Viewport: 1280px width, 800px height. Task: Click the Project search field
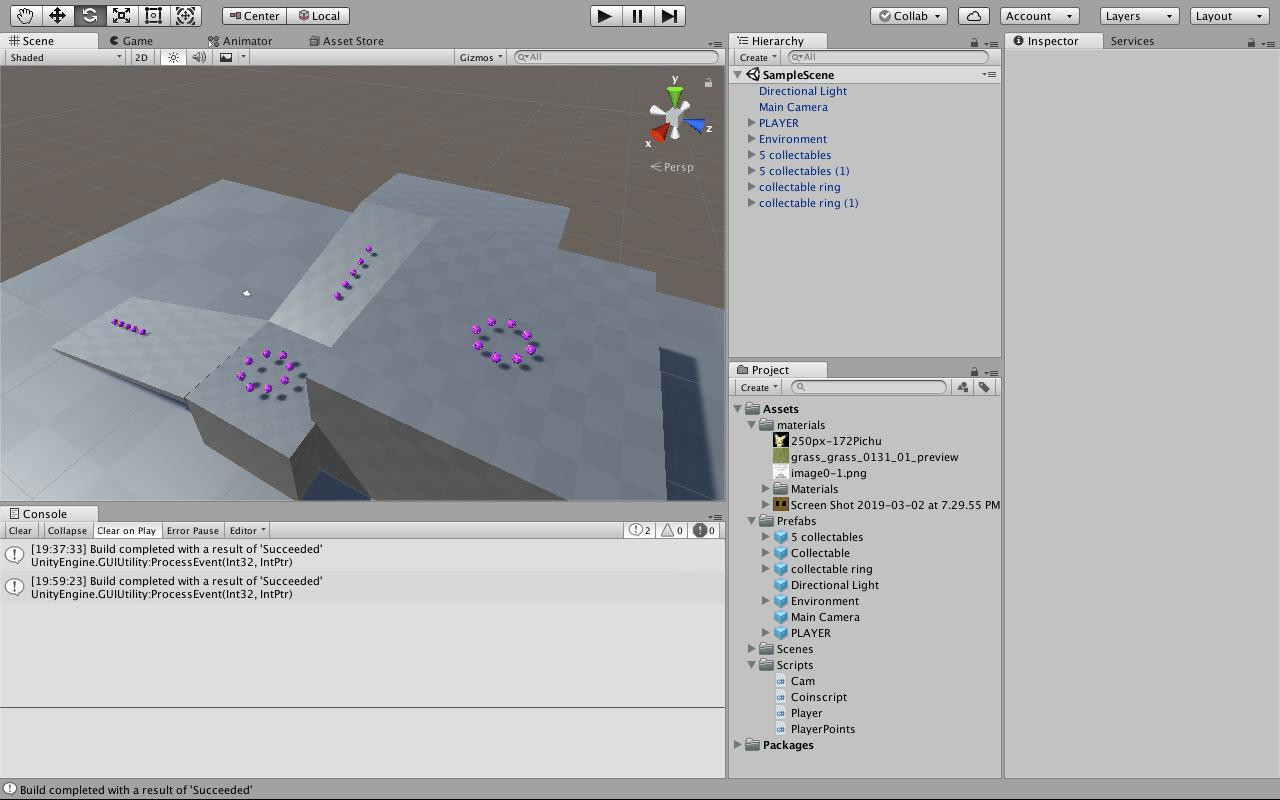click(870, 387)
